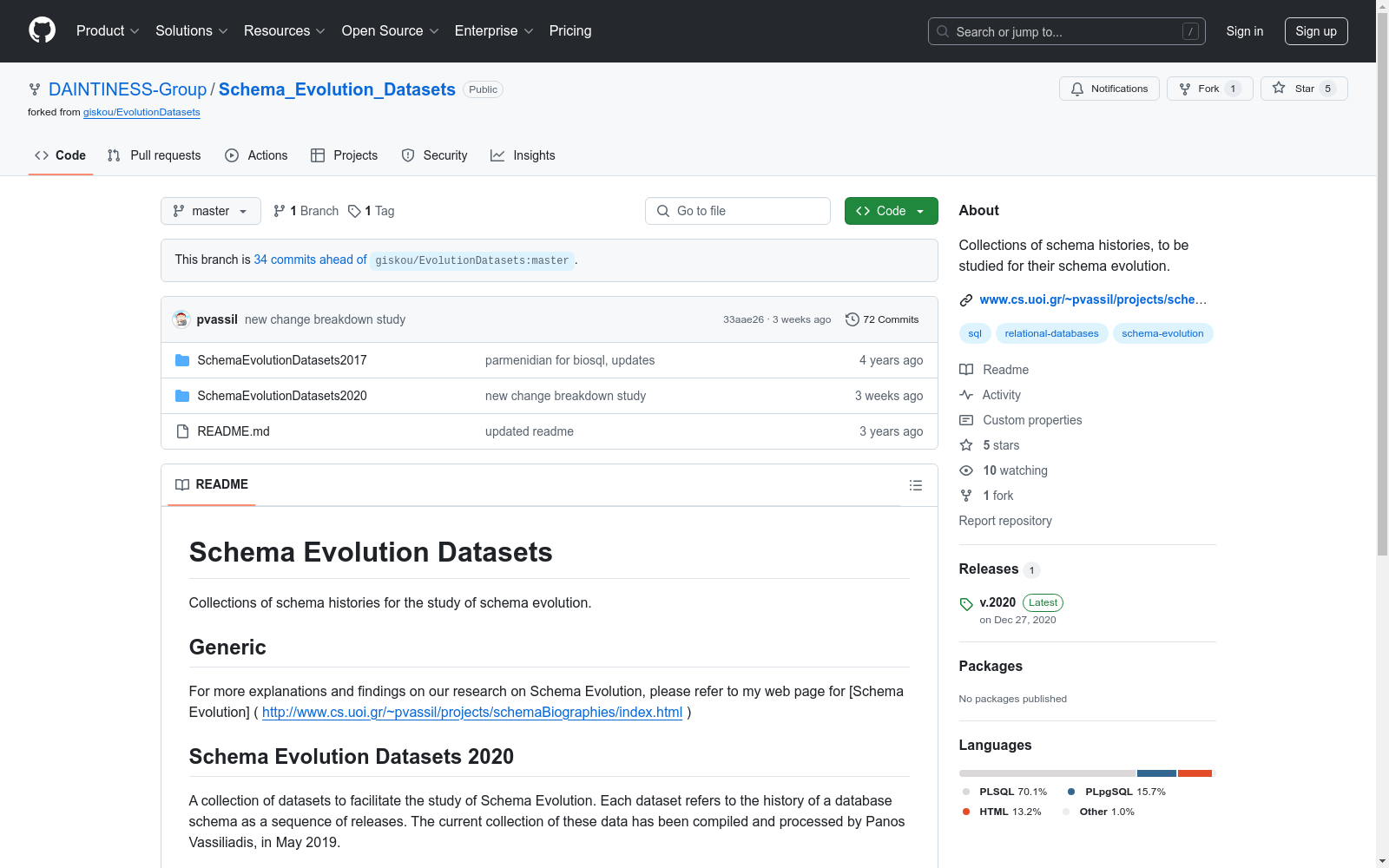Screen dimensions: 1389x868
Task: Click the Notifications button
Action: (1109, 89)
